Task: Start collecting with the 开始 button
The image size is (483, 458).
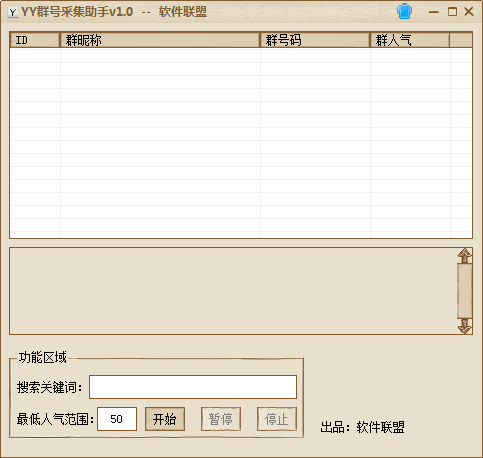Action: coord(165,419)
